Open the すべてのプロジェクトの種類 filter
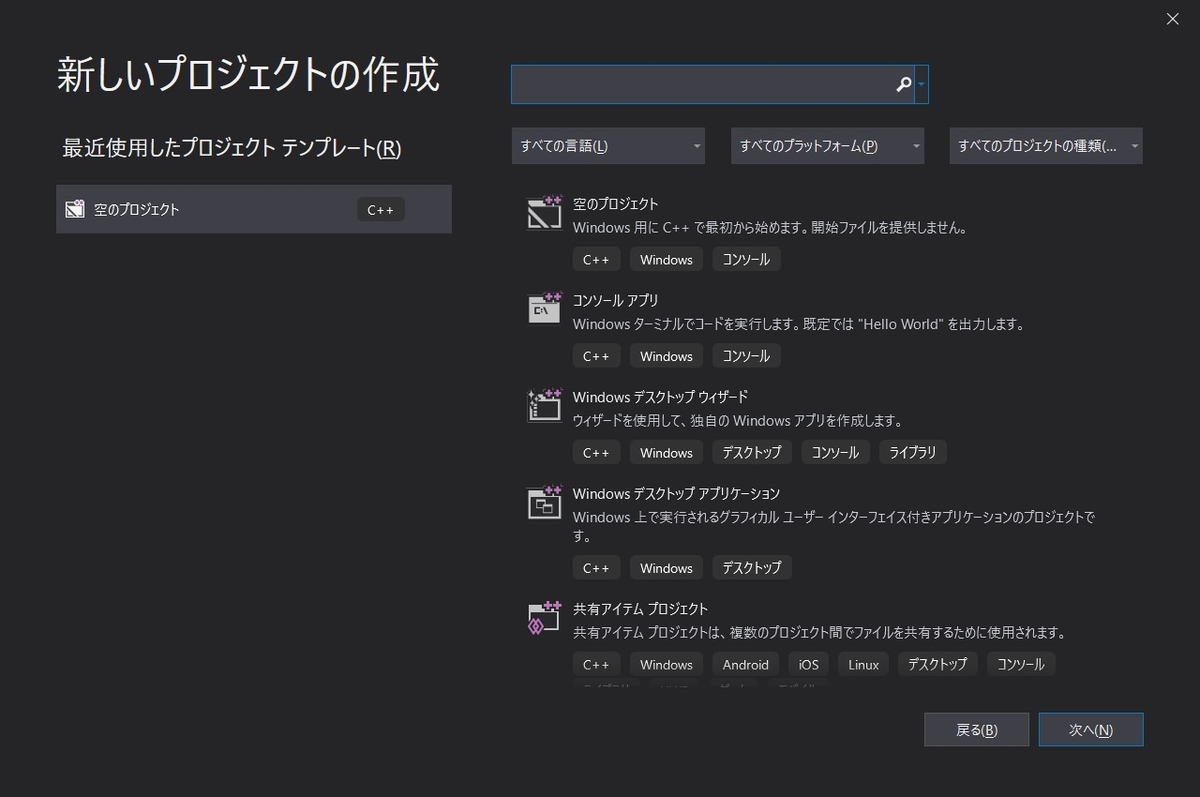The width and height of the screenshot is (1200, 797). [x=1046, y=146]
